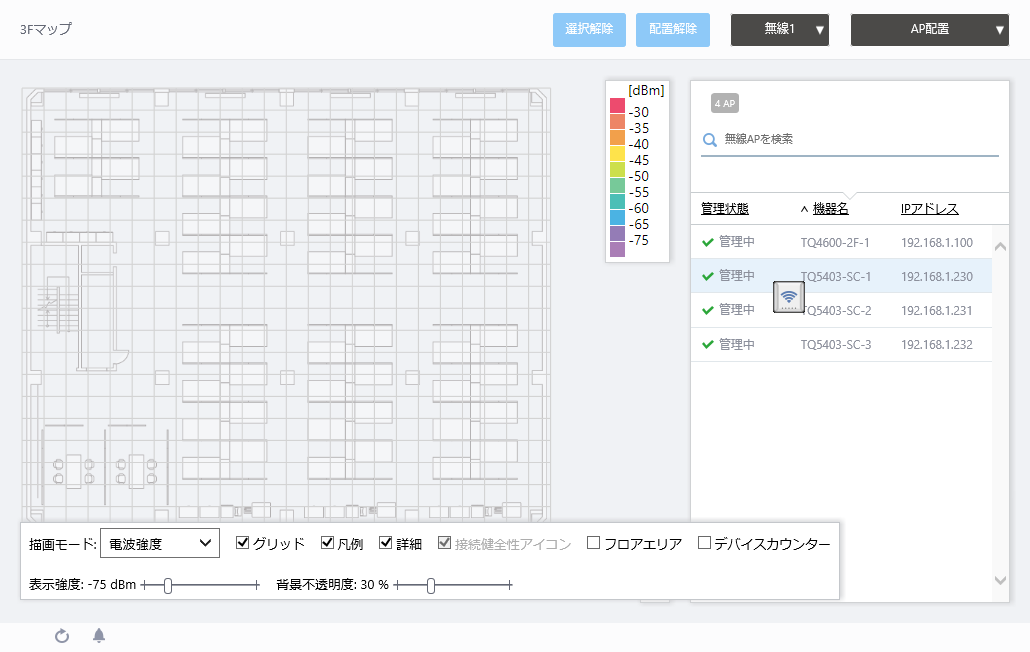Image resolution: width=1030 pixels, height=652 pixels.
Task: Enable the フロアエリア checkbox
Action: [593, 543]
